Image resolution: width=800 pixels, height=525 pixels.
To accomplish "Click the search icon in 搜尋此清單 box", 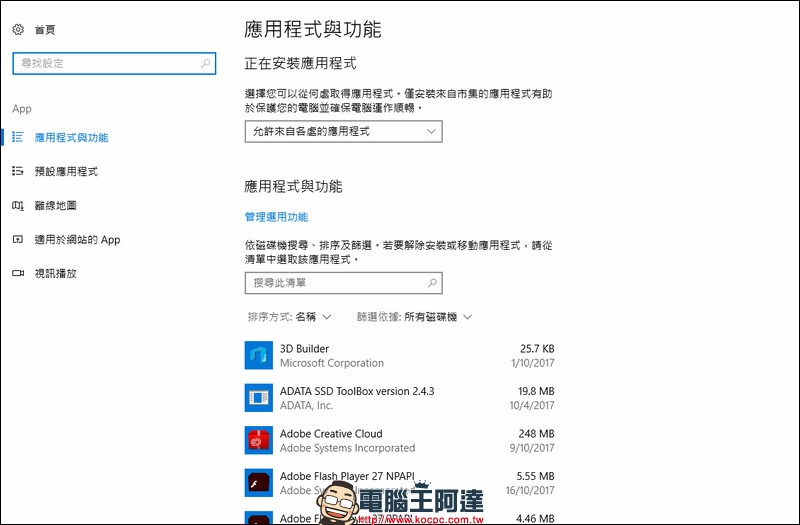I will tap(432, 283).
